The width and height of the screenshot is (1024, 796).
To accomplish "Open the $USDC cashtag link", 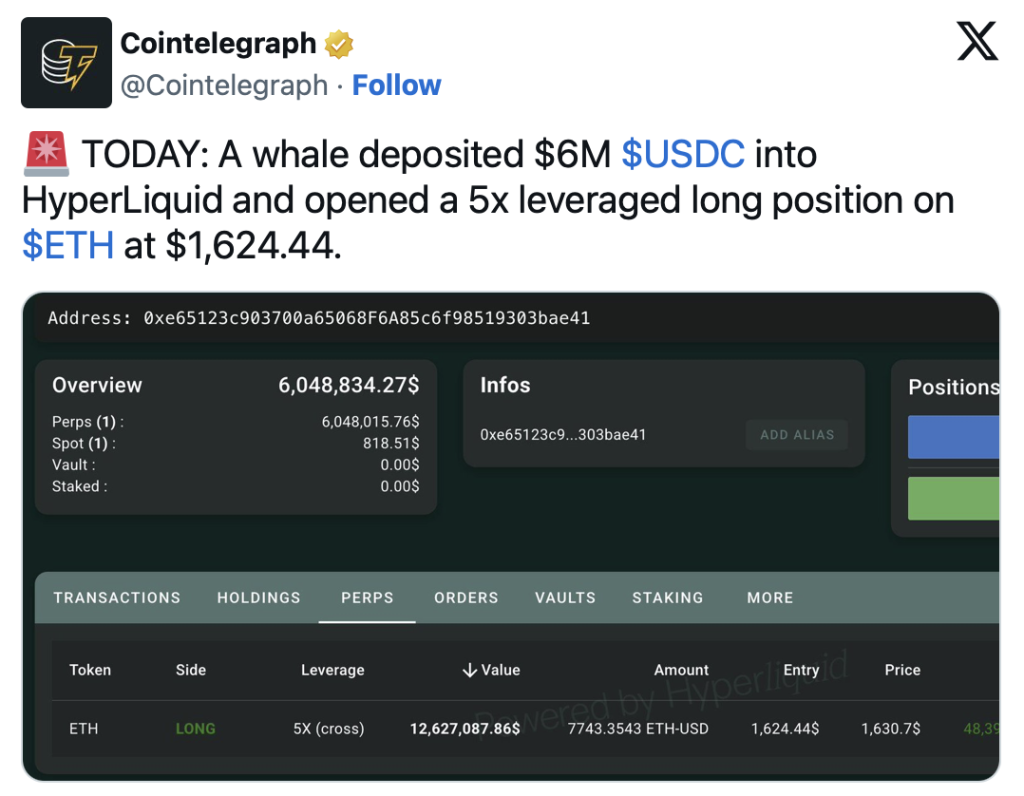I will point(682,154).
